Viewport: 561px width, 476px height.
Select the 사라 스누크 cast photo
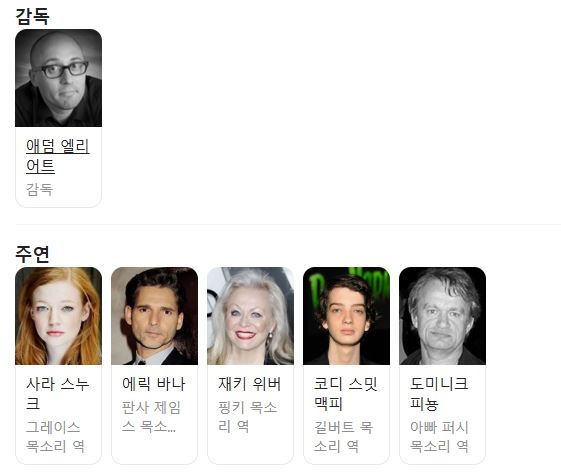(58, 316)
